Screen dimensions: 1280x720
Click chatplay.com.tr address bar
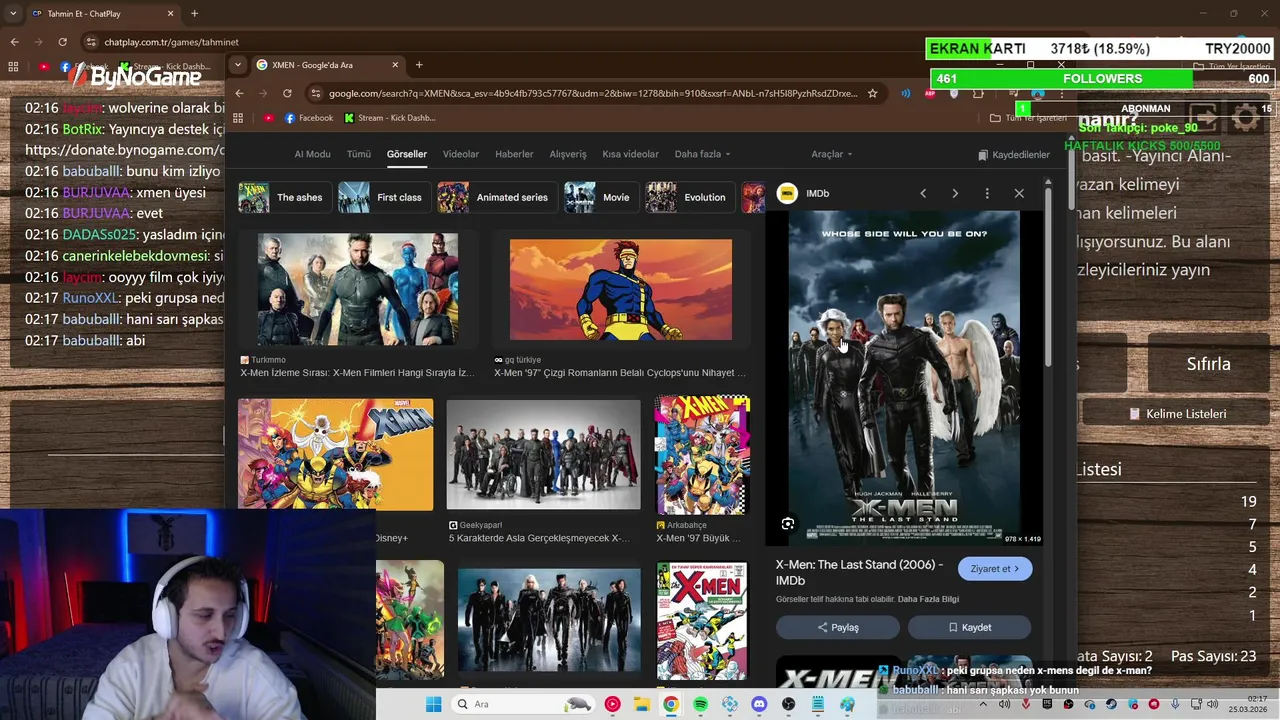pyautogui.click(x=171, y=42)
